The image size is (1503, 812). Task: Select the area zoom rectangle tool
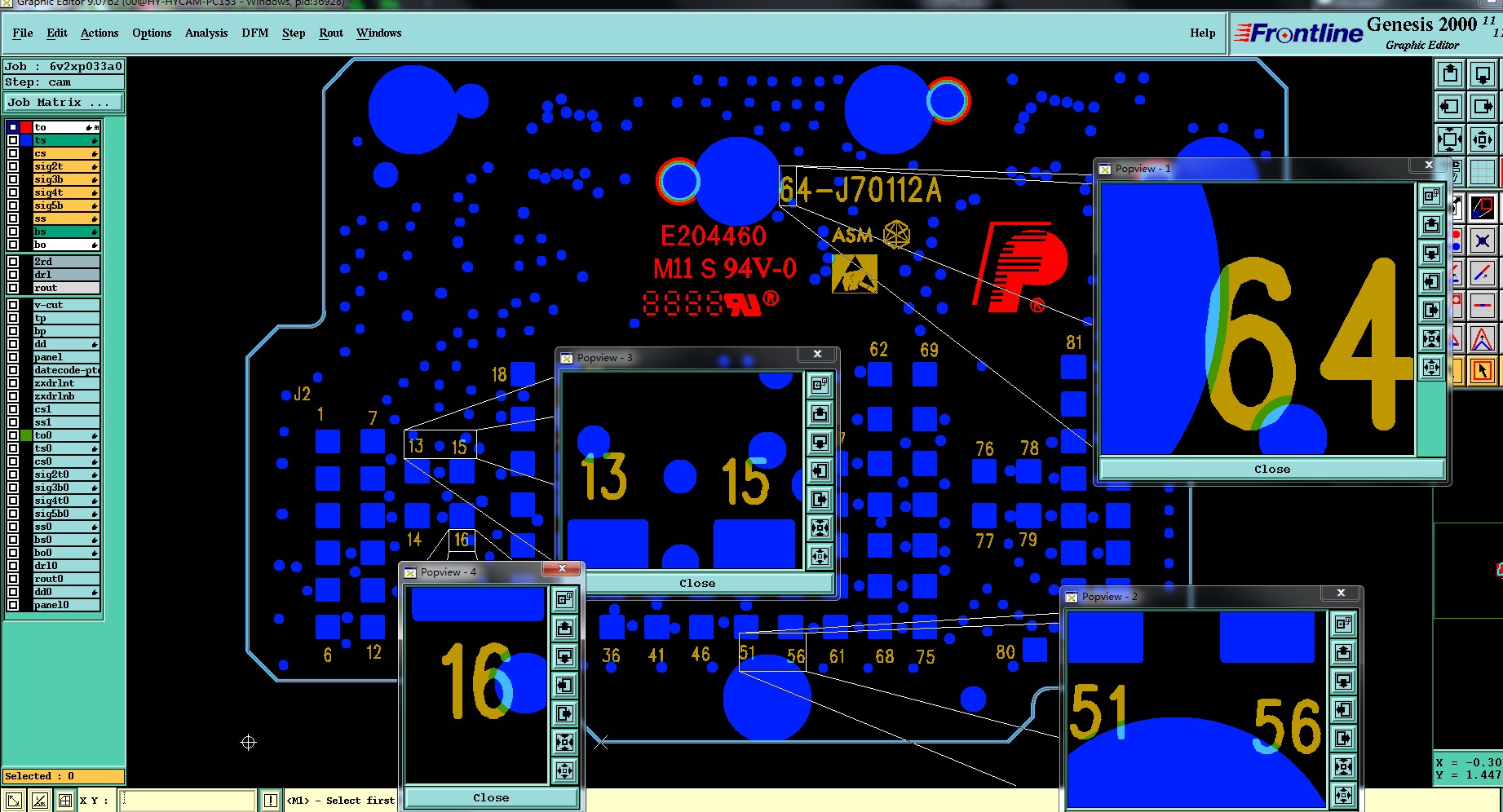(x=1483, y=208)
